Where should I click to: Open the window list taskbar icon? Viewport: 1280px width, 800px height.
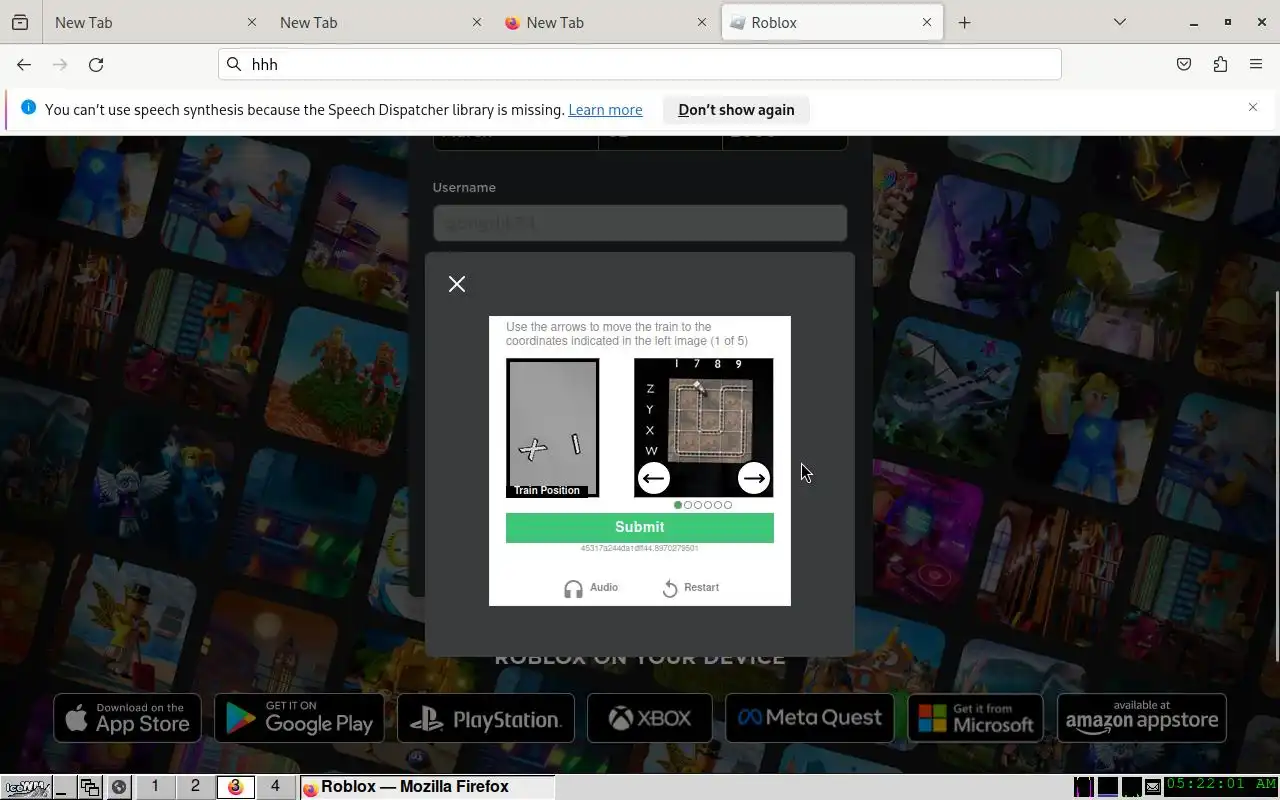coord(90,787)
